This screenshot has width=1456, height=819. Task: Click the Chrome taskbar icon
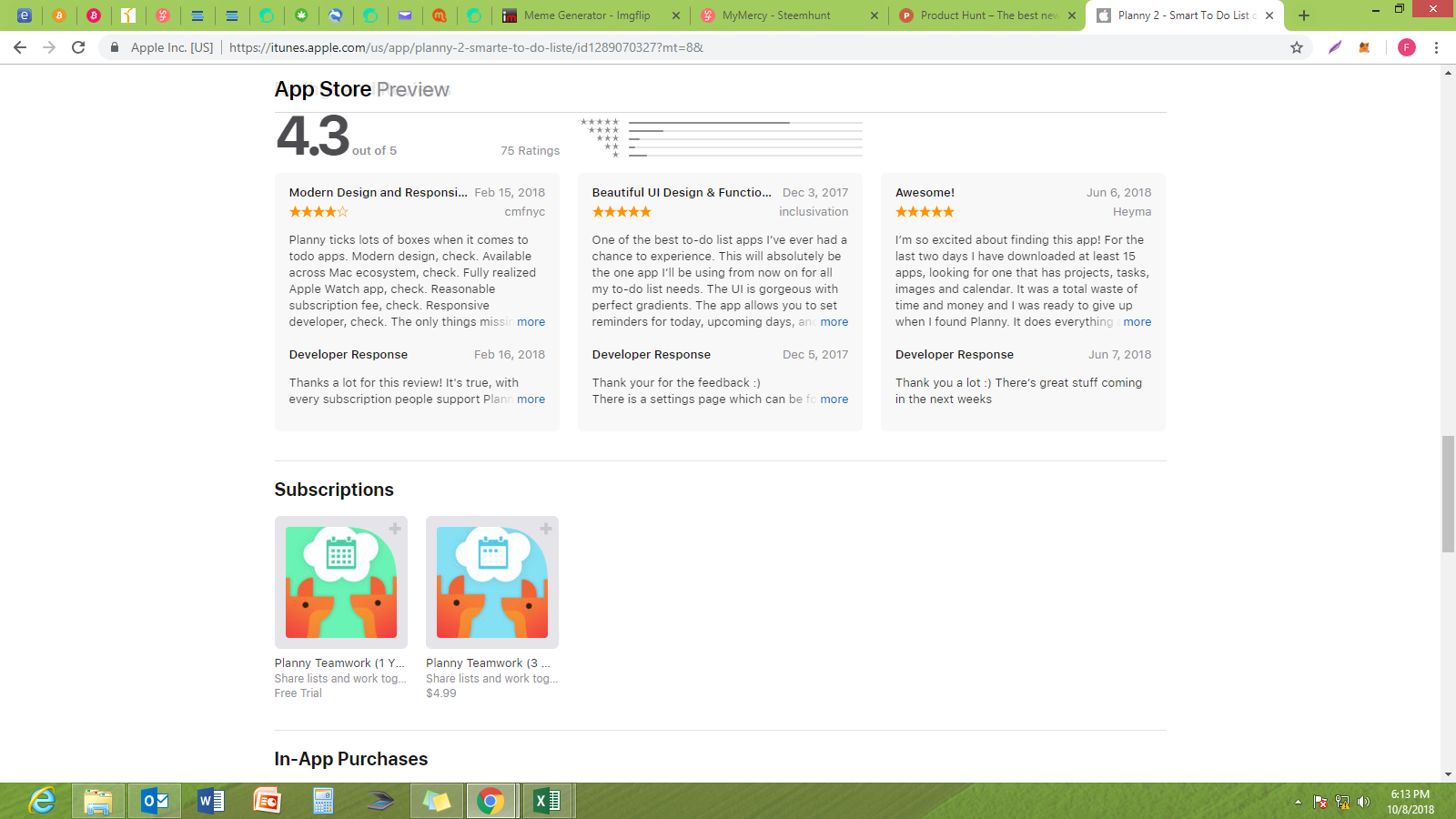490,801
